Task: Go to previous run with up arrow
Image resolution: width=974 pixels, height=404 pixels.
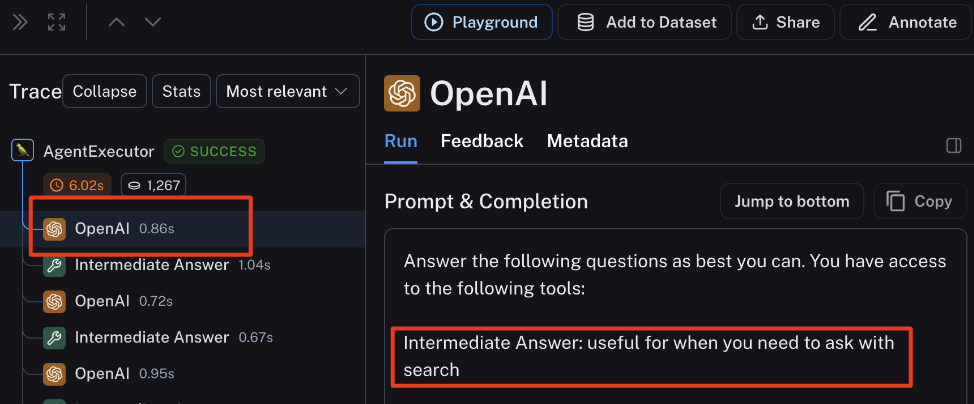Action: [117, 22]
